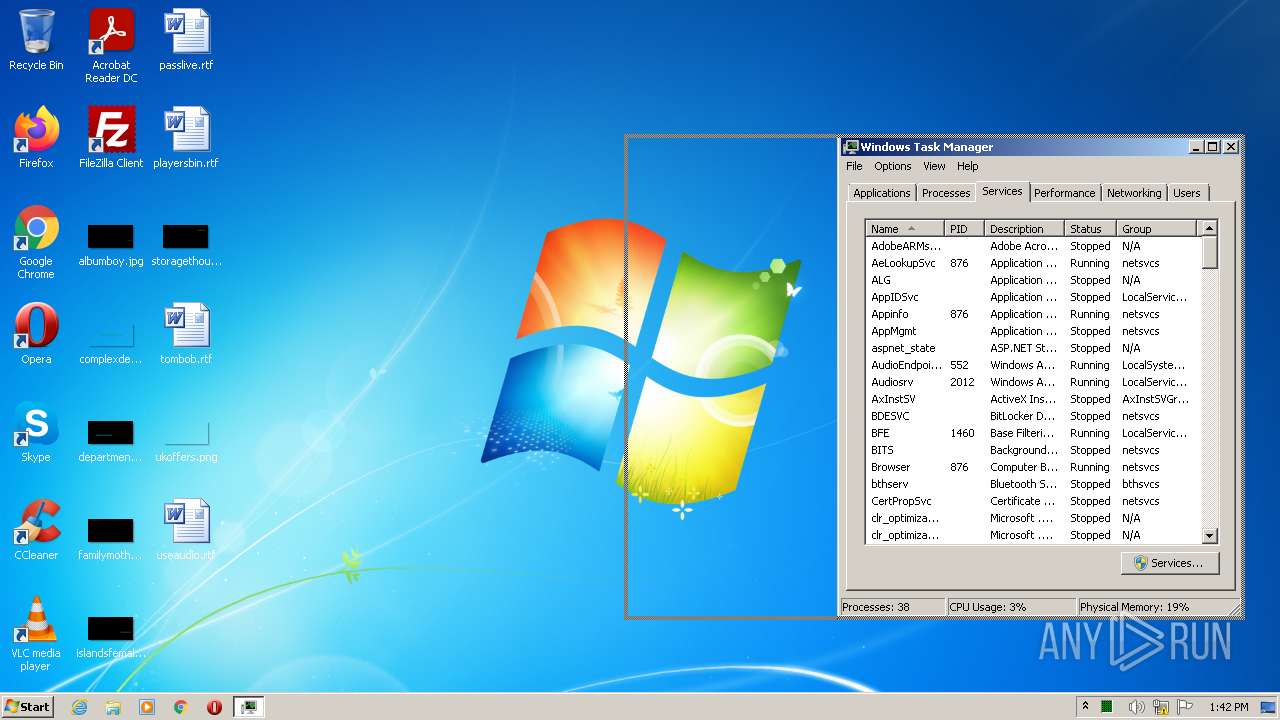
Task: Select the CertPropSvc service row
Action: [1033, 501]
